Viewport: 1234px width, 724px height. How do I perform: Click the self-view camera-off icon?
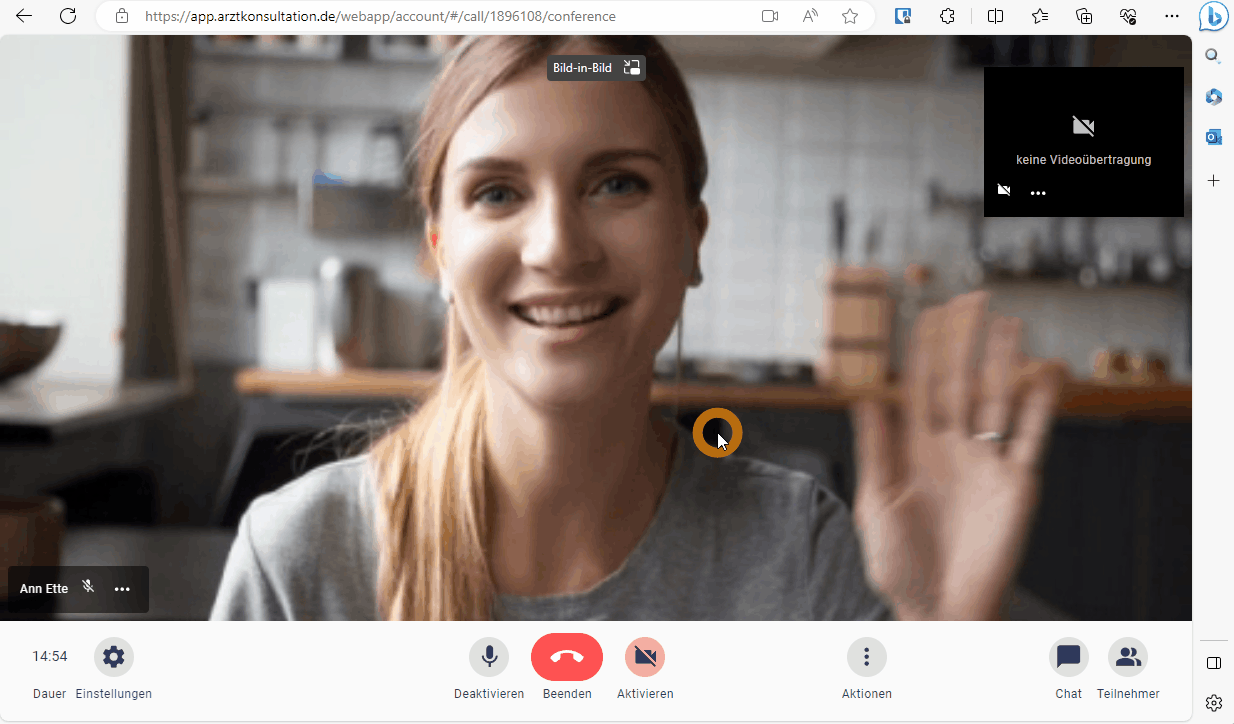(1004, 190)
